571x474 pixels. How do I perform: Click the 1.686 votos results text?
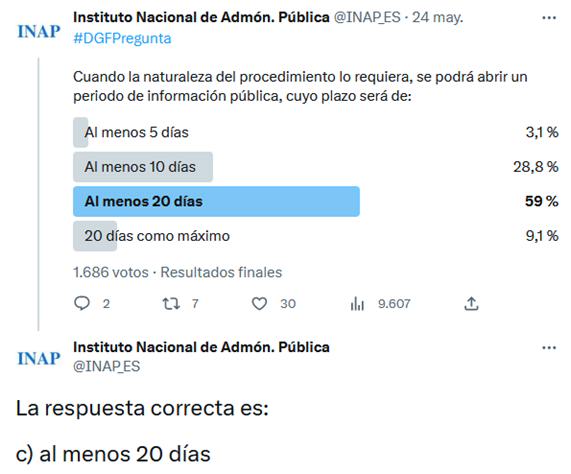click(111, 272)
